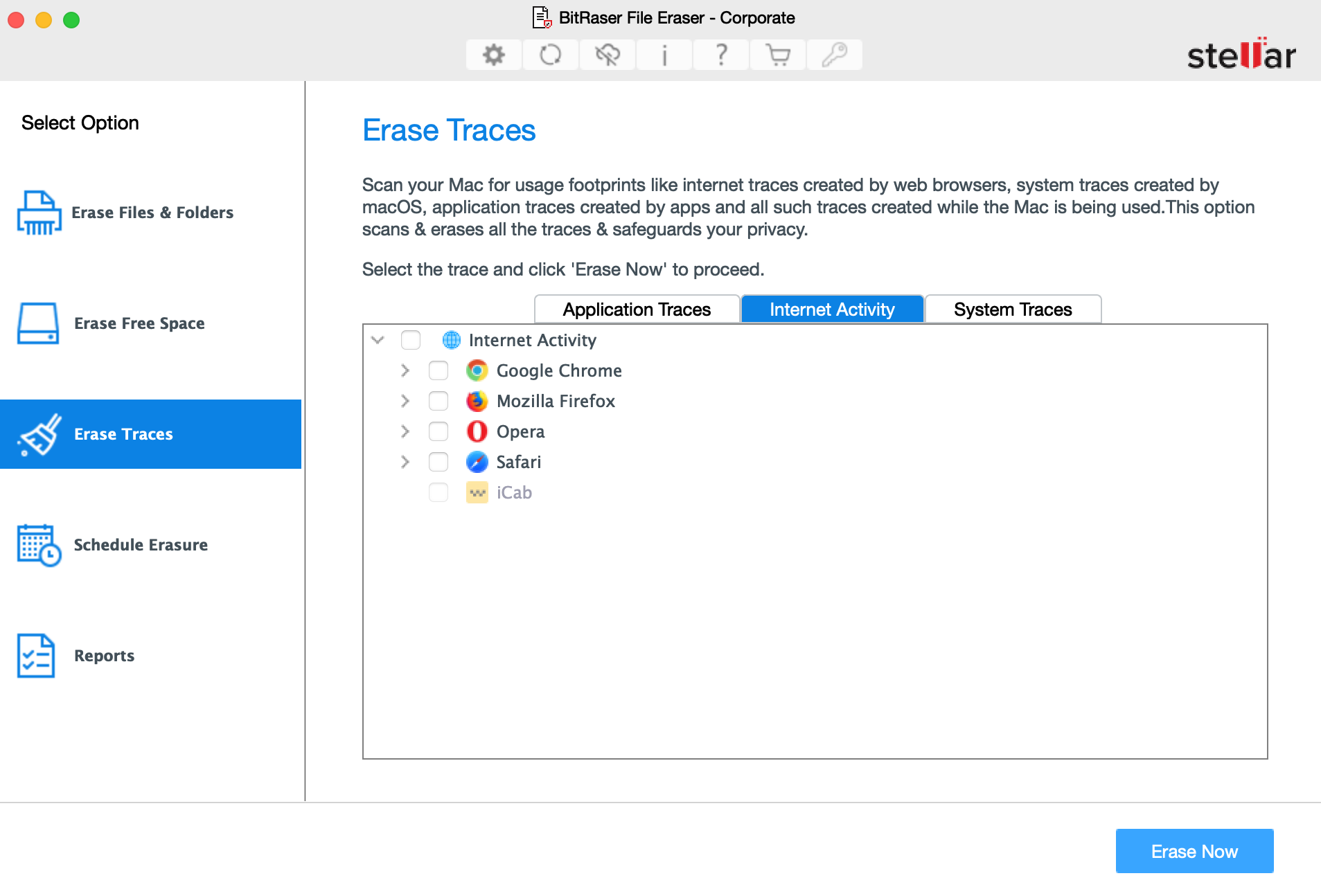This screenshot has width=1321, height=896.
Task: Click the Schedule Erasure calendar icon
Action: (39, 545)
